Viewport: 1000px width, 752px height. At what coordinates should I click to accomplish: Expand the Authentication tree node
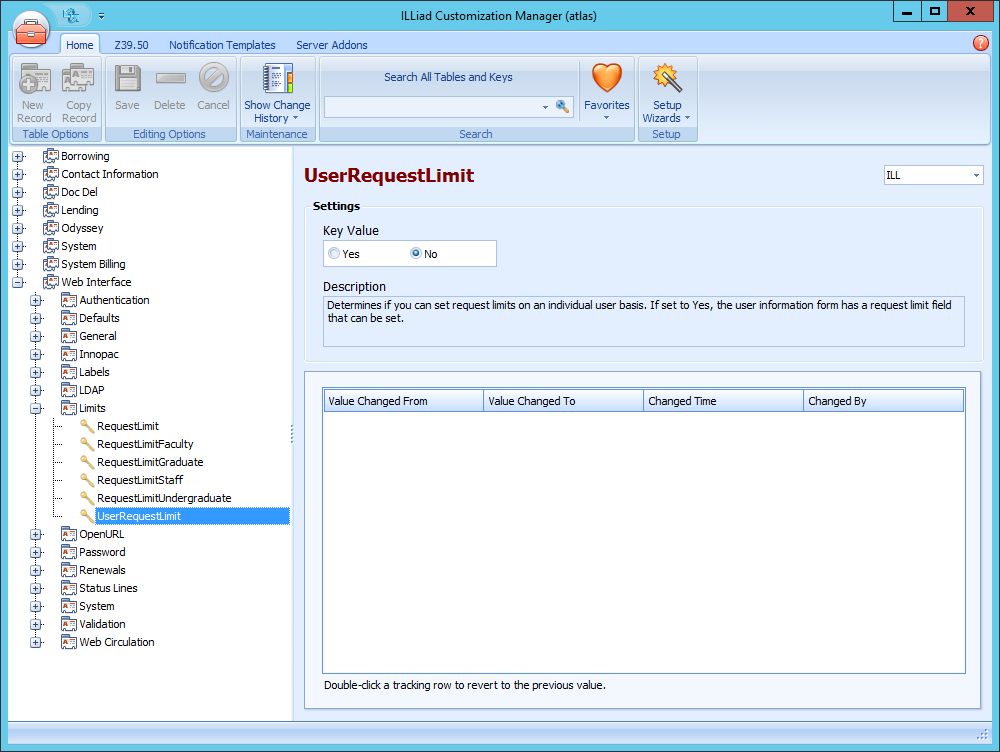click(36, 300)
